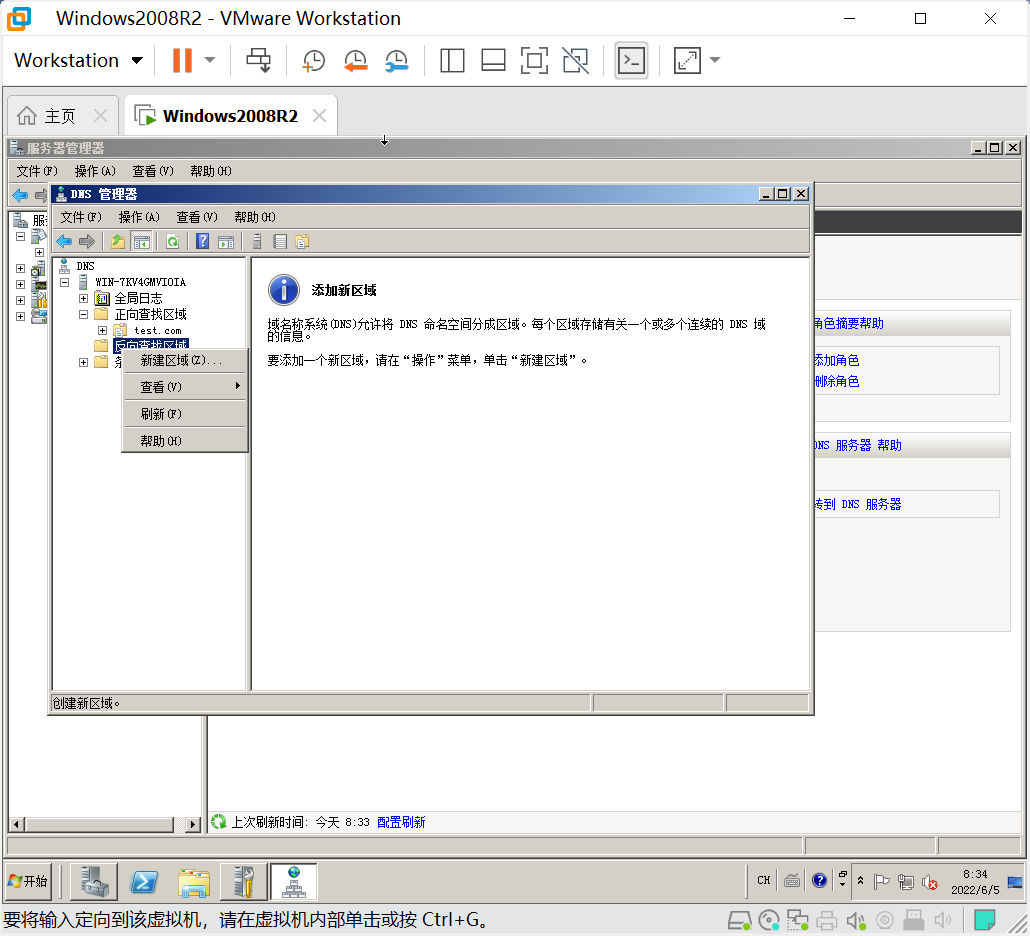Image resolution: width=1030 pixels, height=936 pixels.
Task: Expand the 全局日志 node
Action: pyautogui.click(x=83, y=298)
